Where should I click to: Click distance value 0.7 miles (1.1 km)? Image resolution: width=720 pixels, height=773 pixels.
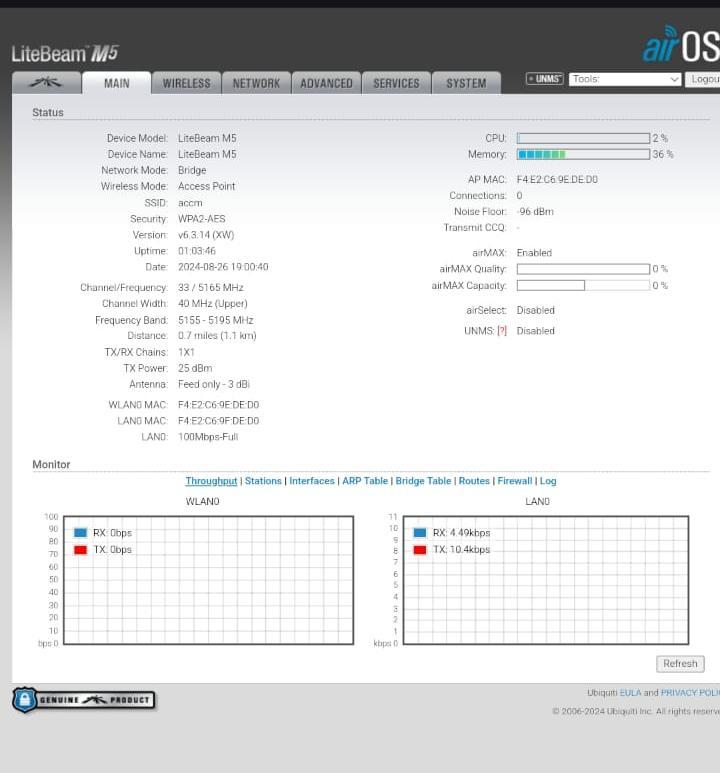pyautogui.click(x=217, y=336)
